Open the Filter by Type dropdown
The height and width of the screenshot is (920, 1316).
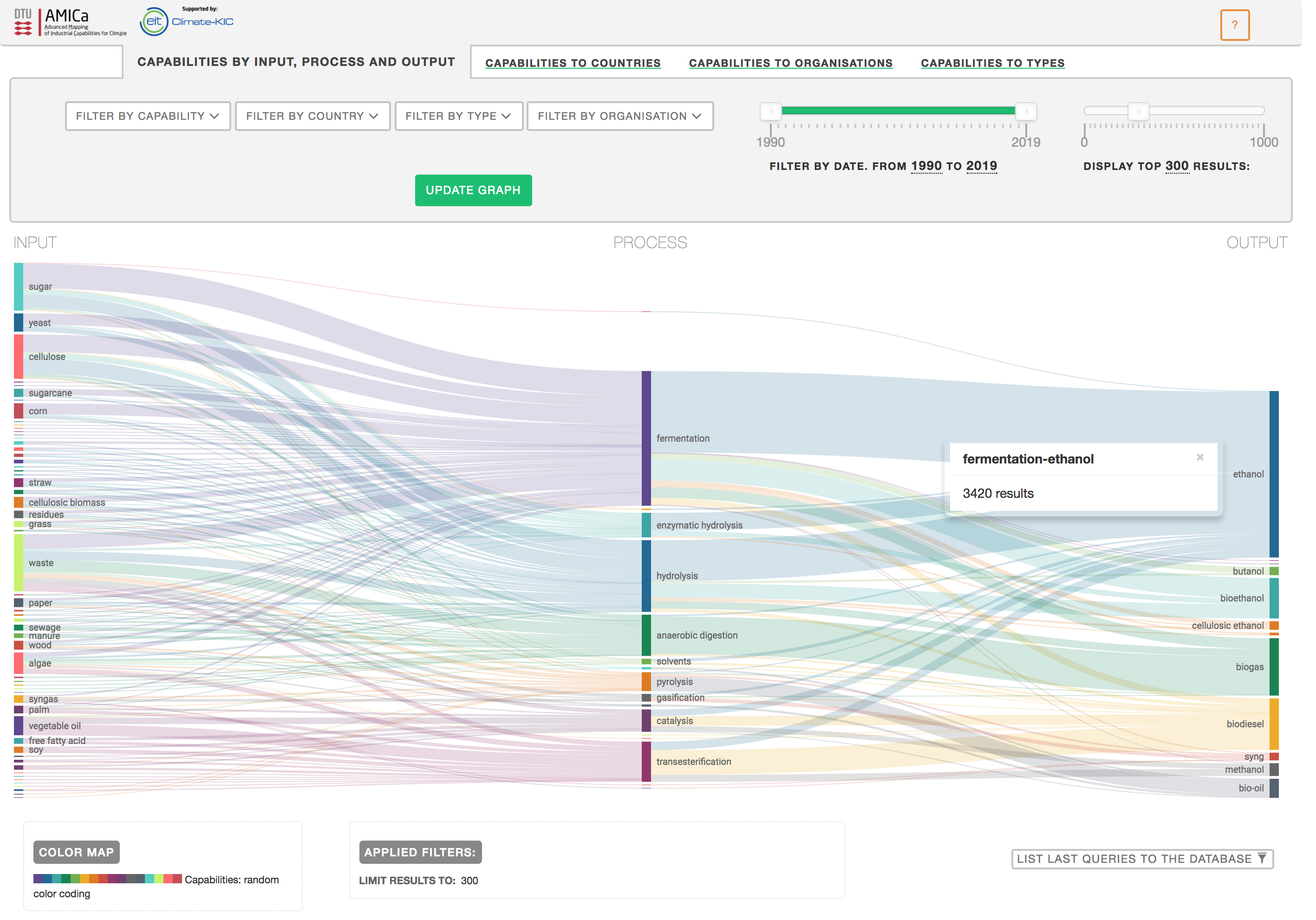pos(463,117)
